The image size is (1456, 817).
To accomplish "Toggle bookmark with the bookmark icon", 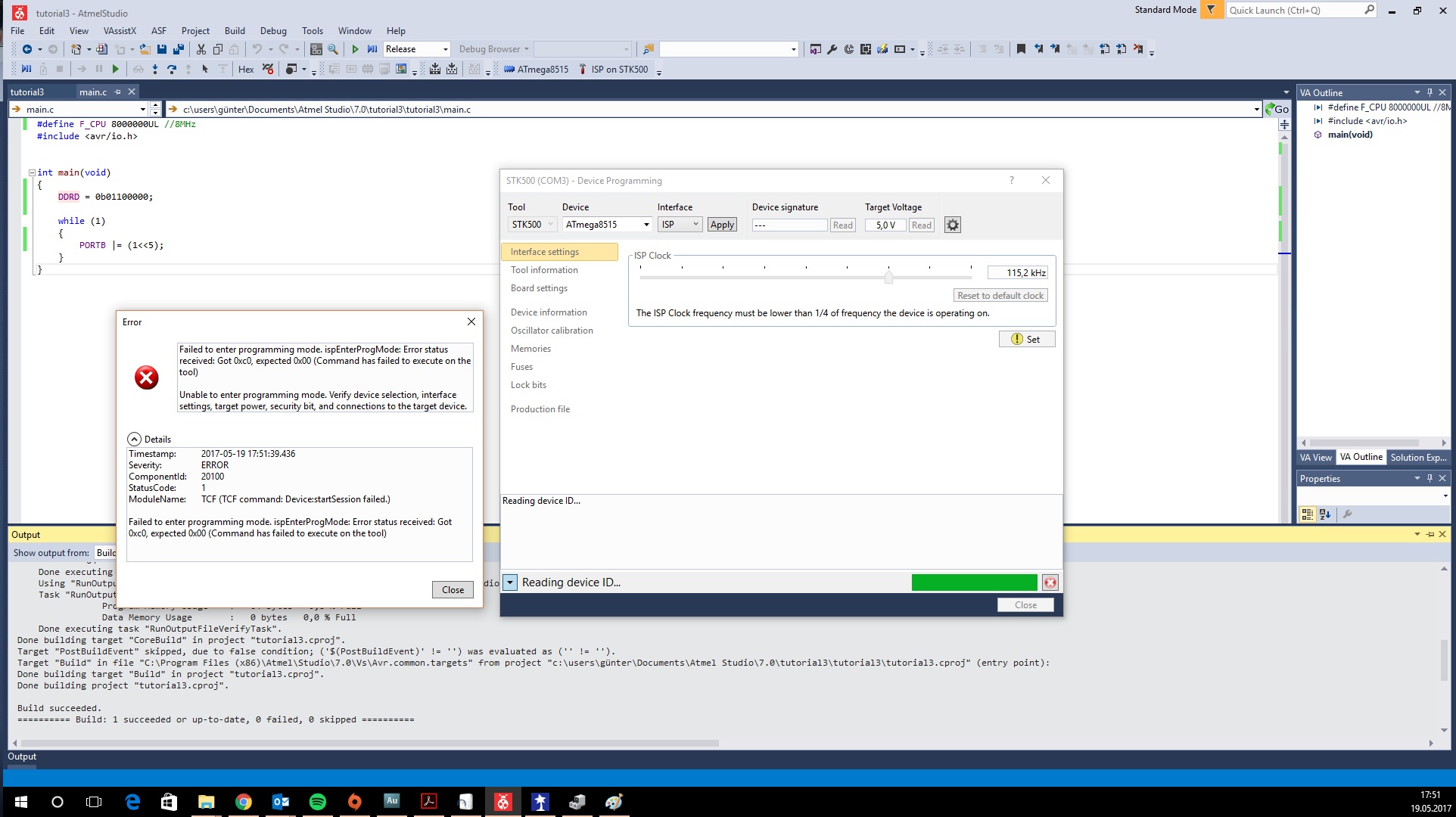I will 1021,49.
